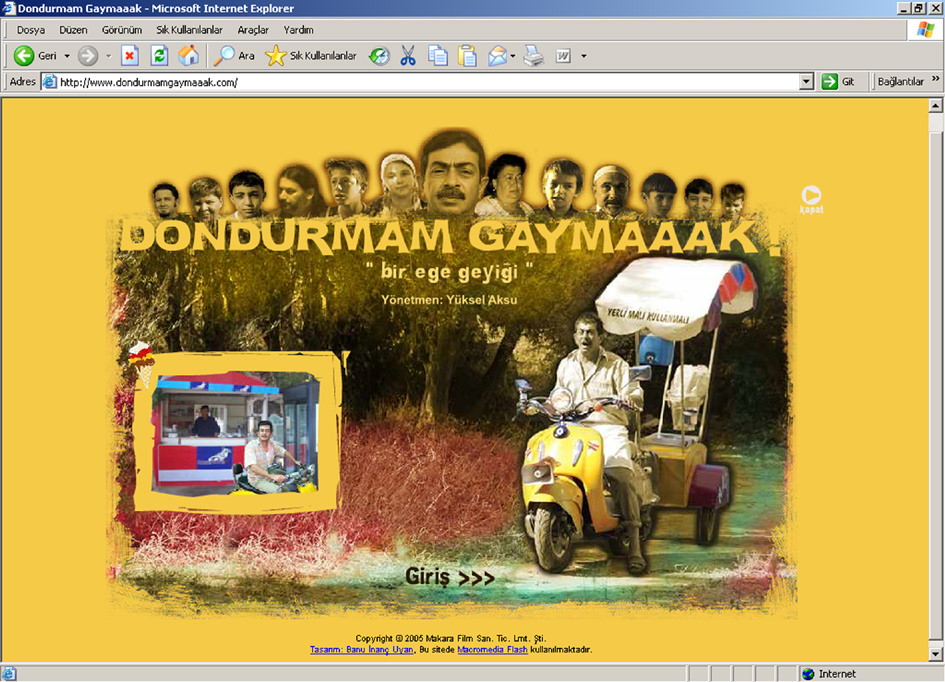Click the Git (Go) button
This screenshot has height=682, width=945.
point(838,82)
